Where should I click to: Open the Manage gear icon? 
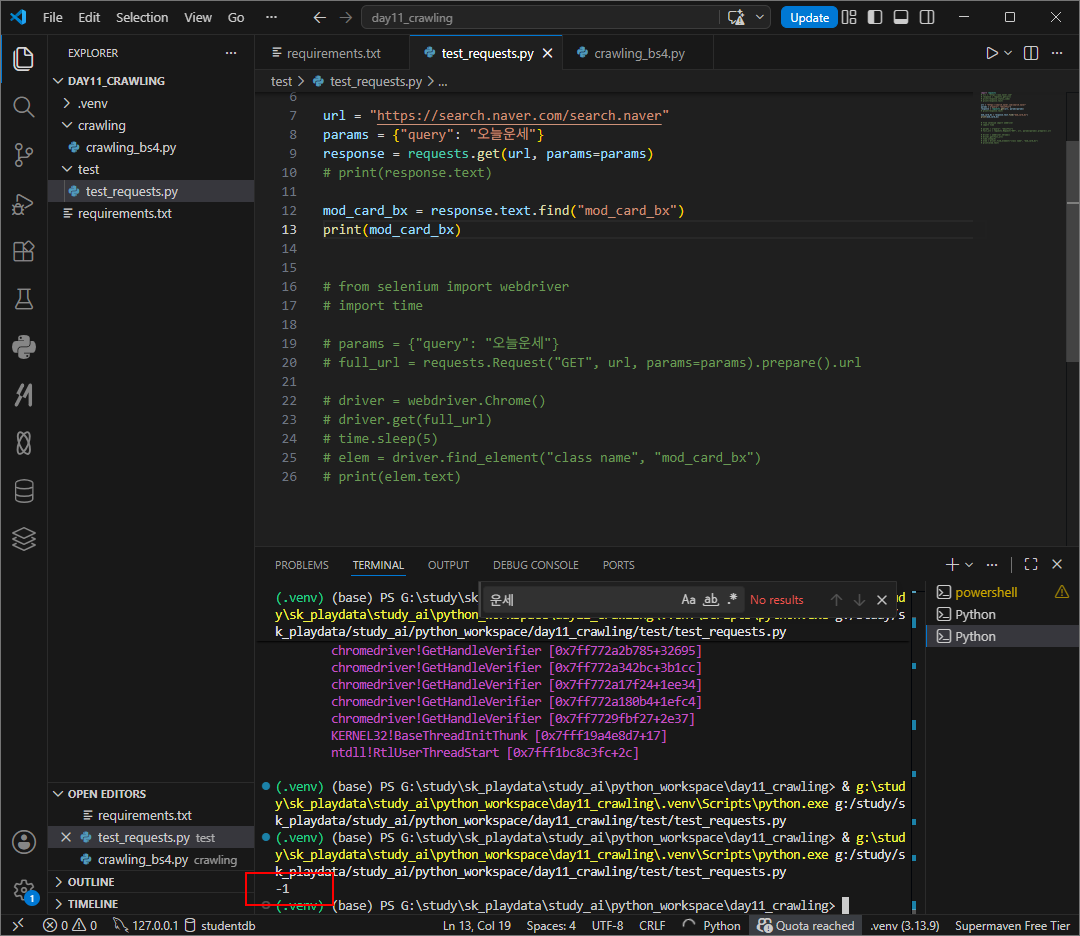coord(23,890)
